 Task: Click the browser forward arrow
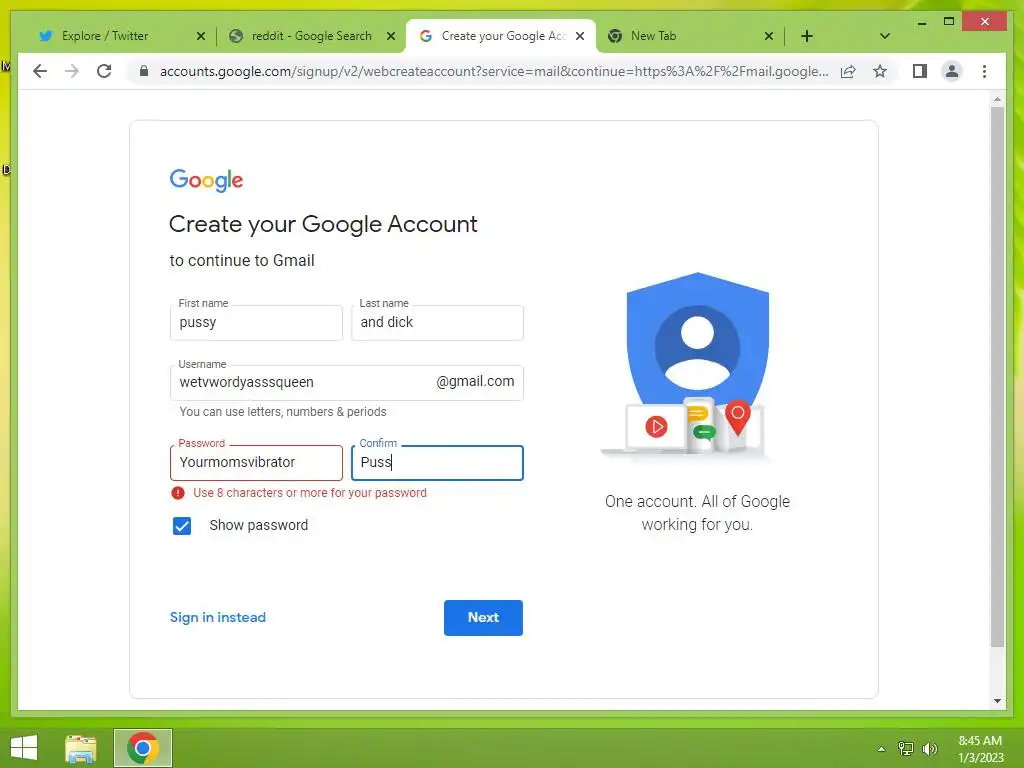click(72, 71)
